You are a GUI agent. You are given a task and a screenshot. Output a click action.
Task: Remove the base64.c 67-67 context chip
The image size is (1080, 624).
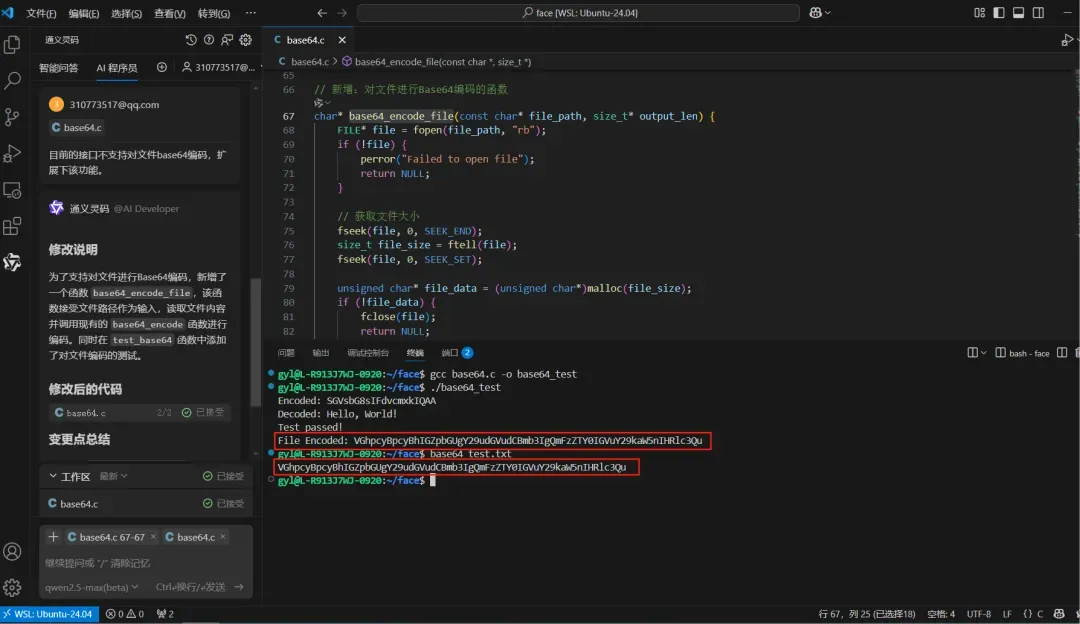click(x=152, y=537)
